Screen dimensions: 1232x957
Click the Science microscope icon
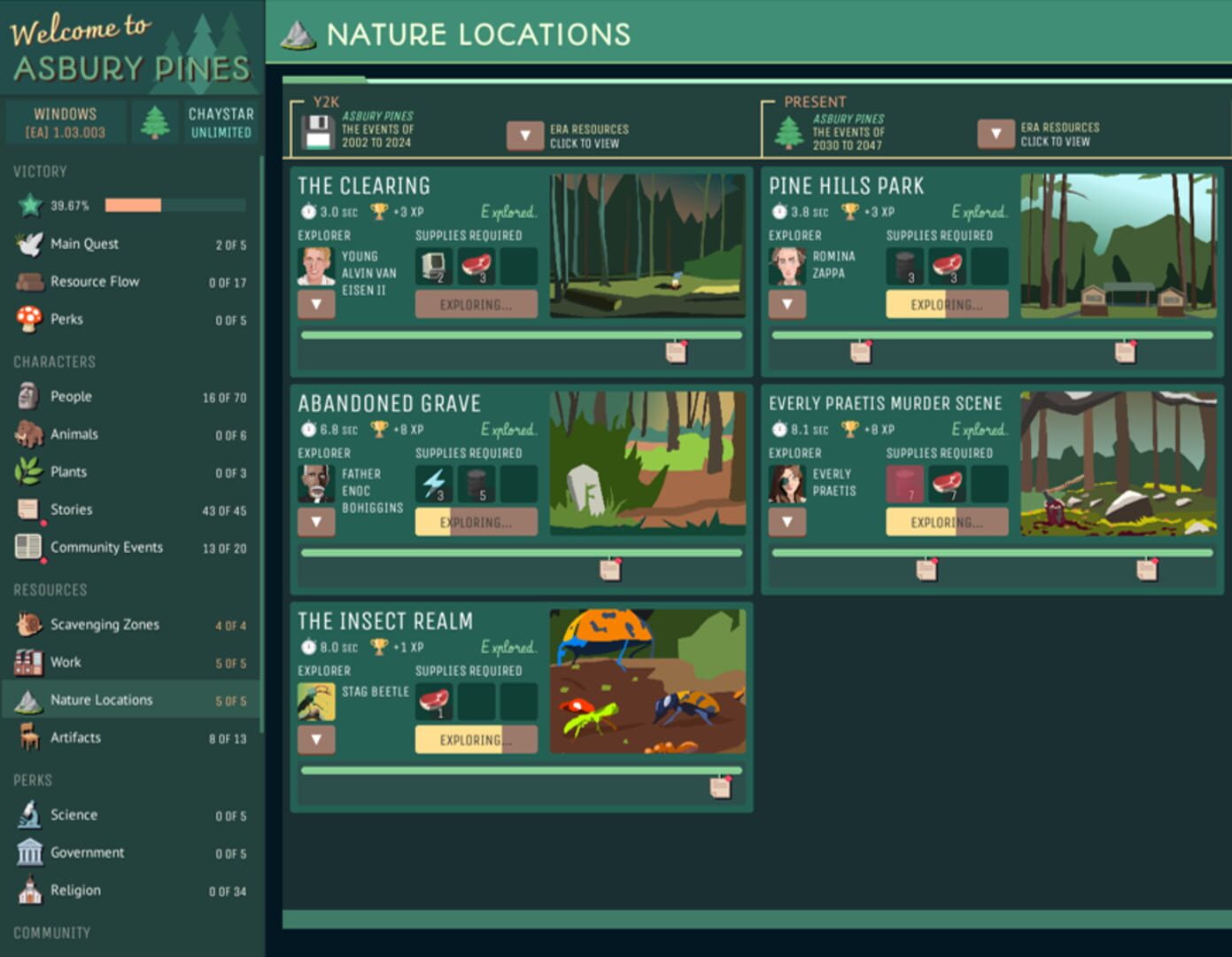pyautogui.click(x=28, y=814)
